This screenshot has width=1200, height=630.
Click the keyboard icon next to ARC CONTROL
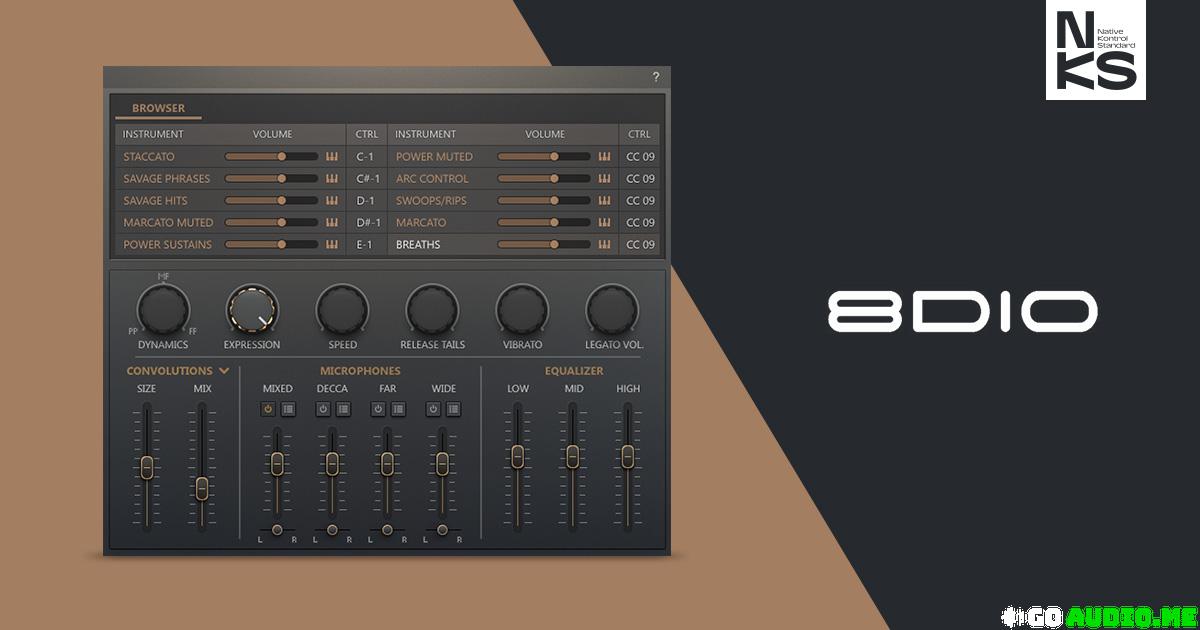(x=604, y=179)
